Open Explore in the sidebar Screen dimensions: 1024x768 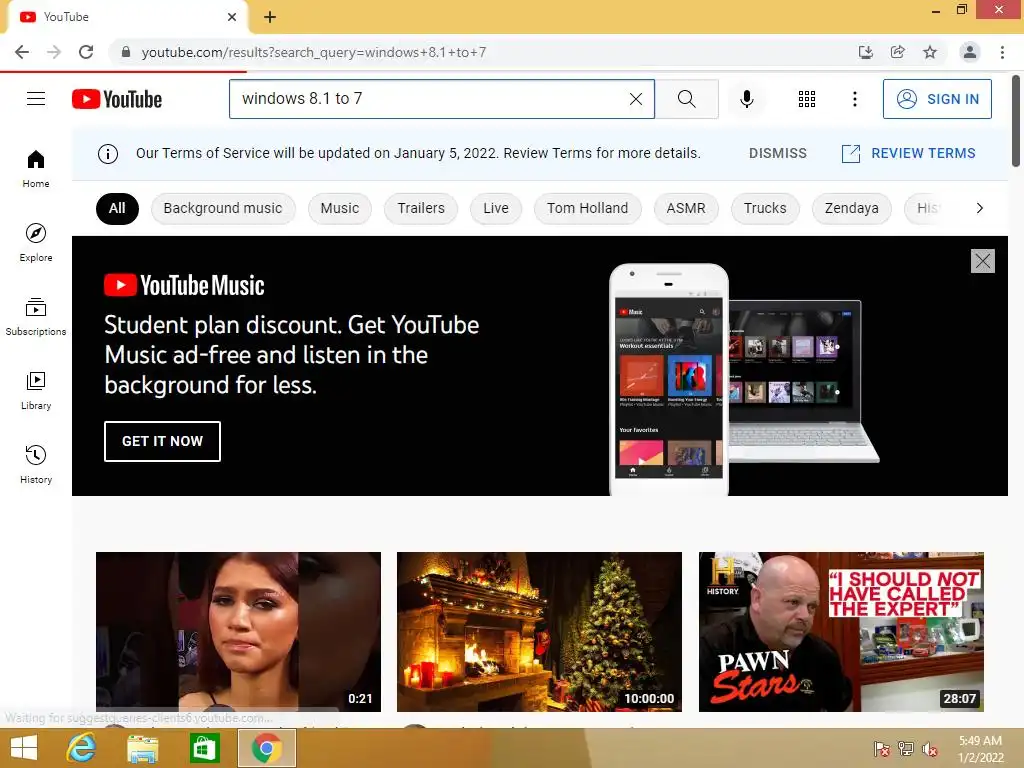tap(36, 243)
